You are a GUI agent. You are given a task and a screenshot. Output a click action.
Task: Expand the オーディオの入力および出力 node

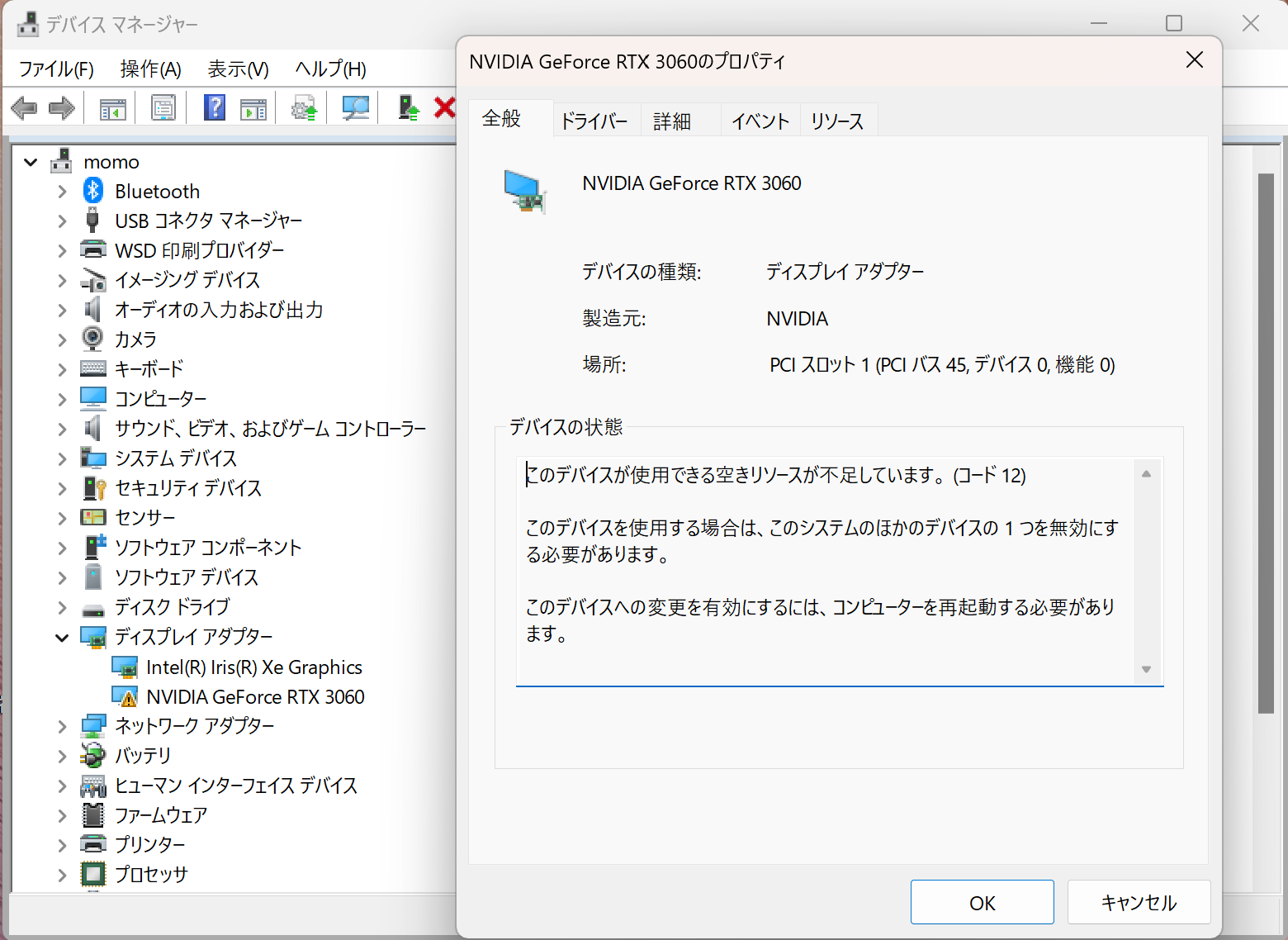62,311
